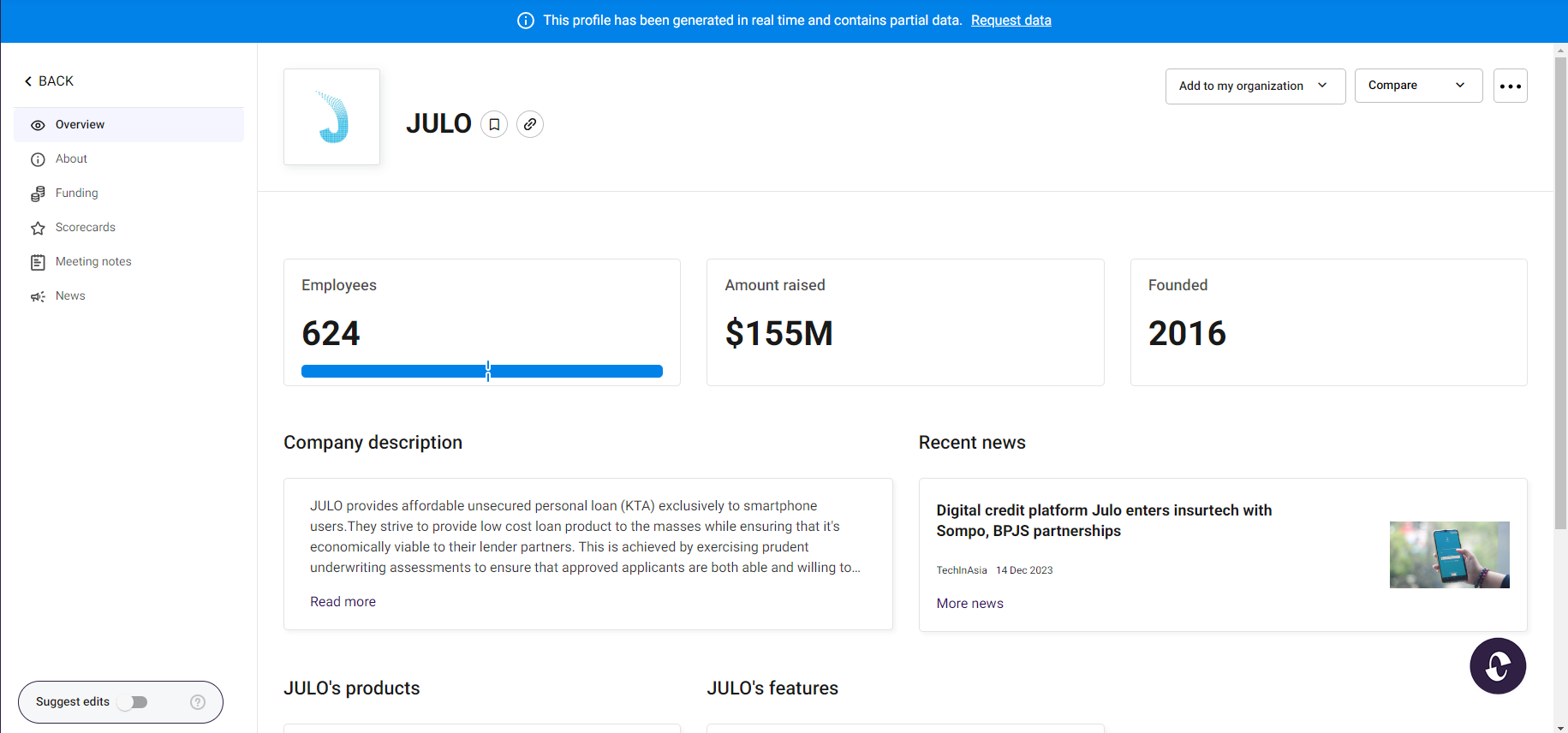The width and height of the screenshot is (1568, 733).
Task: Click the Amount raised card label
Action: pos(775,285)
